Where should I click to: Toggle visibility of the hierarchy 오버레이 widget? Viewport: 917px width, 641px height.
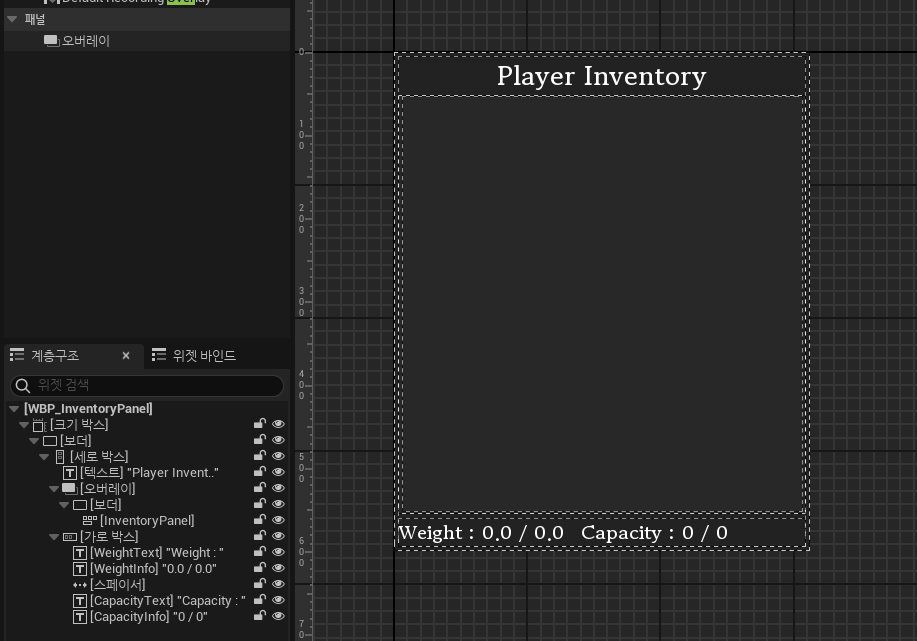tap(278, 488)
